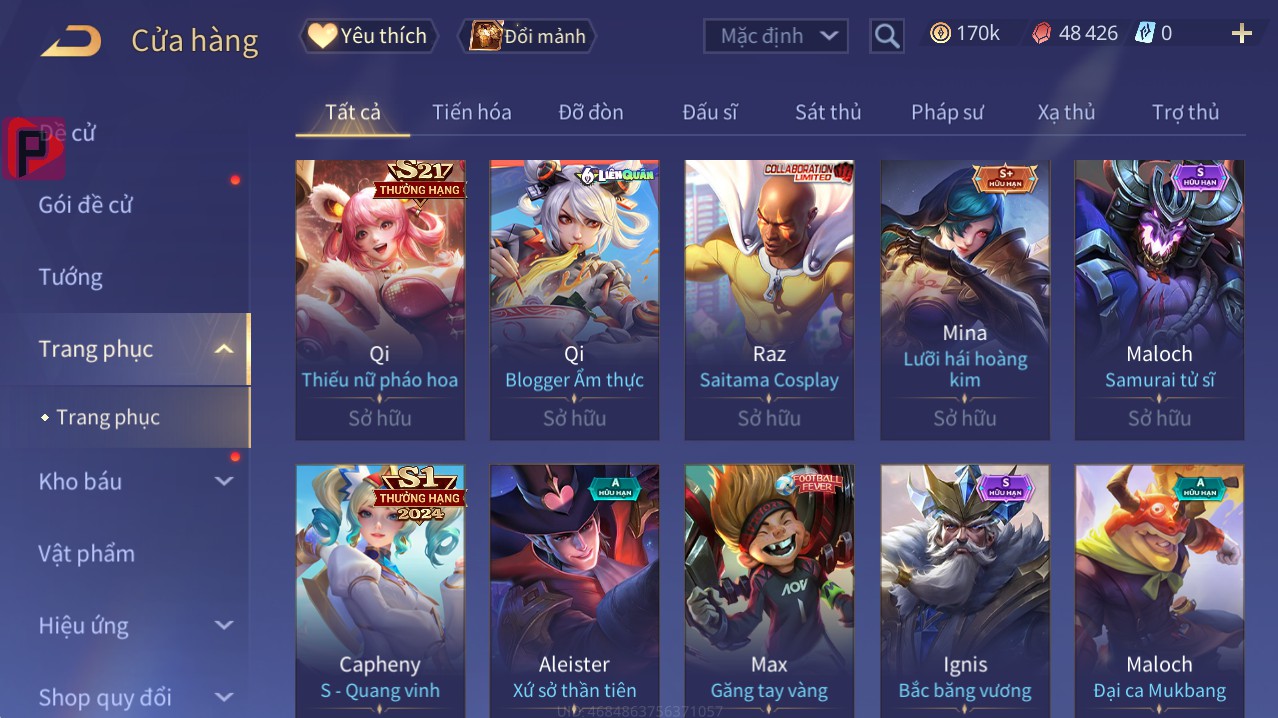Open Tướng in the sidebar

(71, 277)
